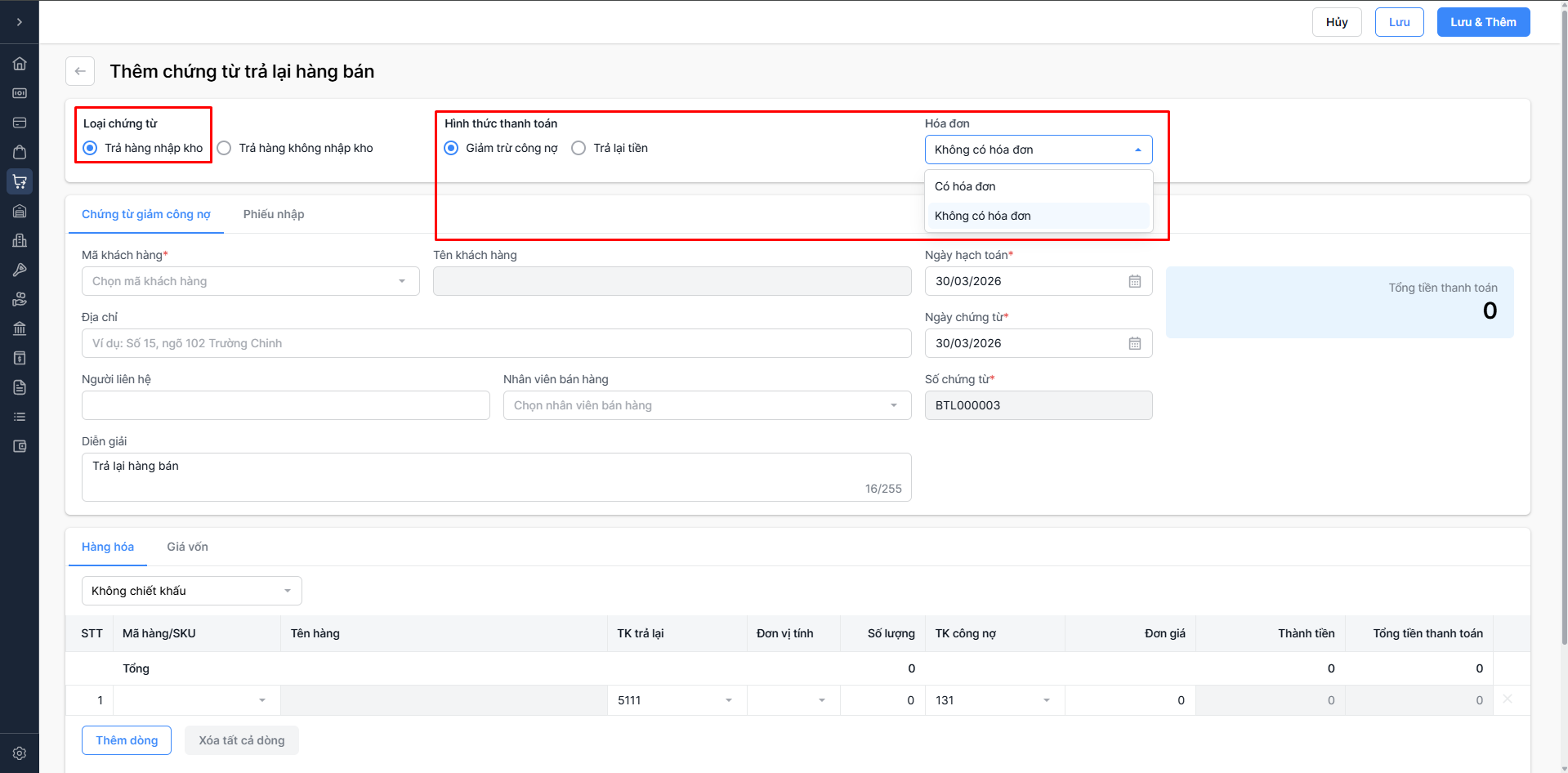Click the back arrow beside page title
This screenshot has width=1568, height=773.
(80, 71)
